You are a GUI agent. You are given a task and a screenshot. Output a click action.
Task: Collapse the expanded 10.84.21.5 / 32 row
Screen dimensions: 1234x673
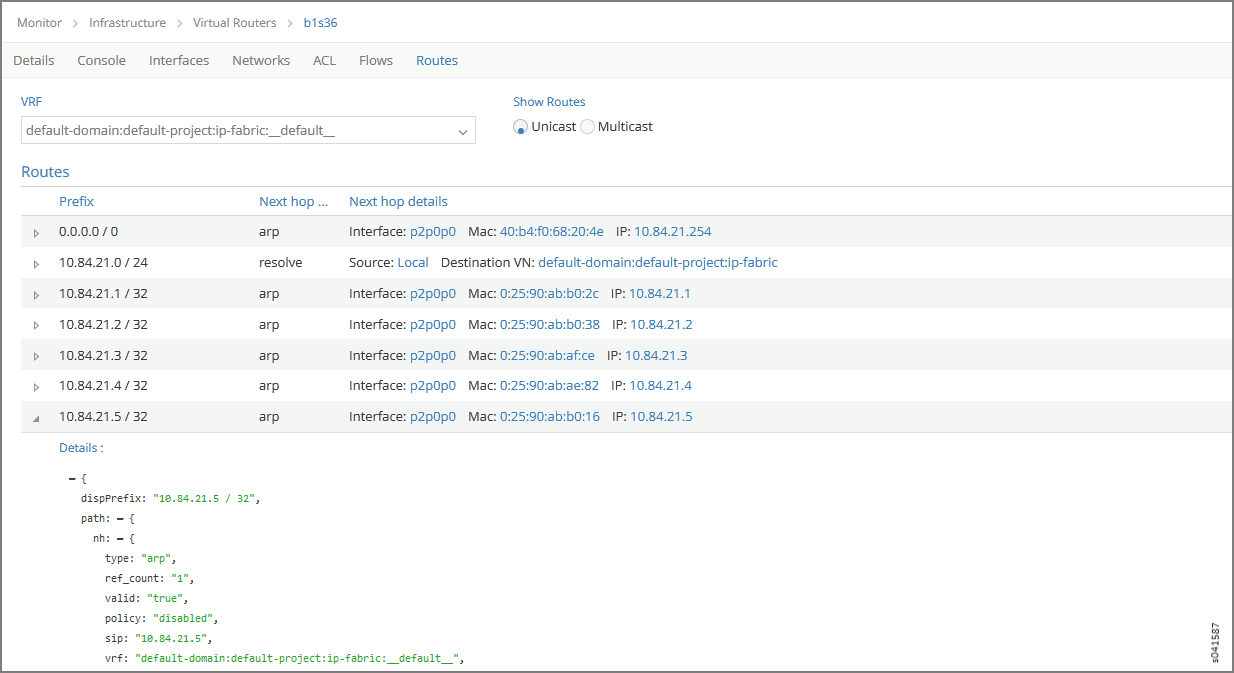tap(37, 418)
